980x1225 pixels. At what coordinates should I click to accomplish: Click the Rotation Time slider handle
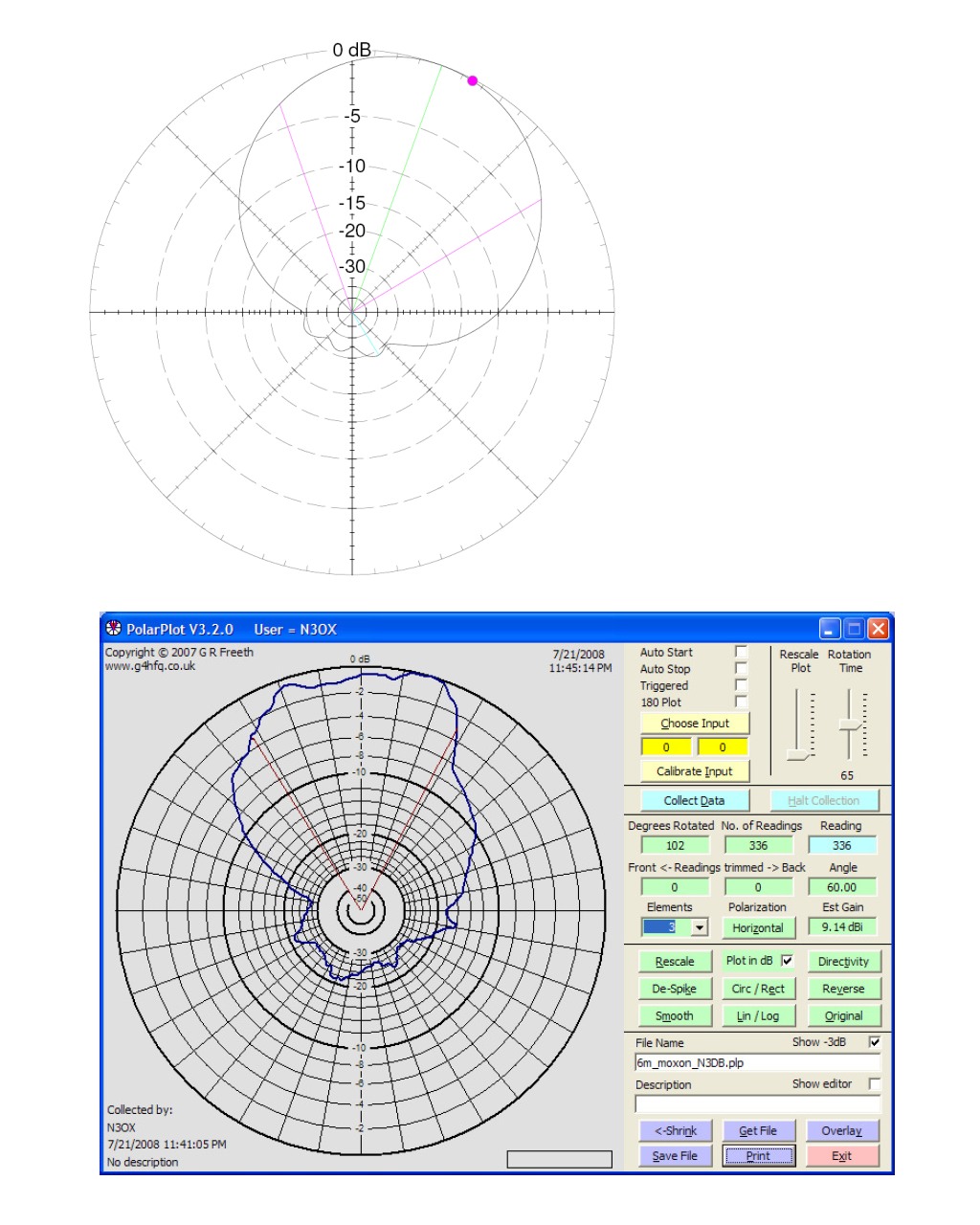[849, 725]
